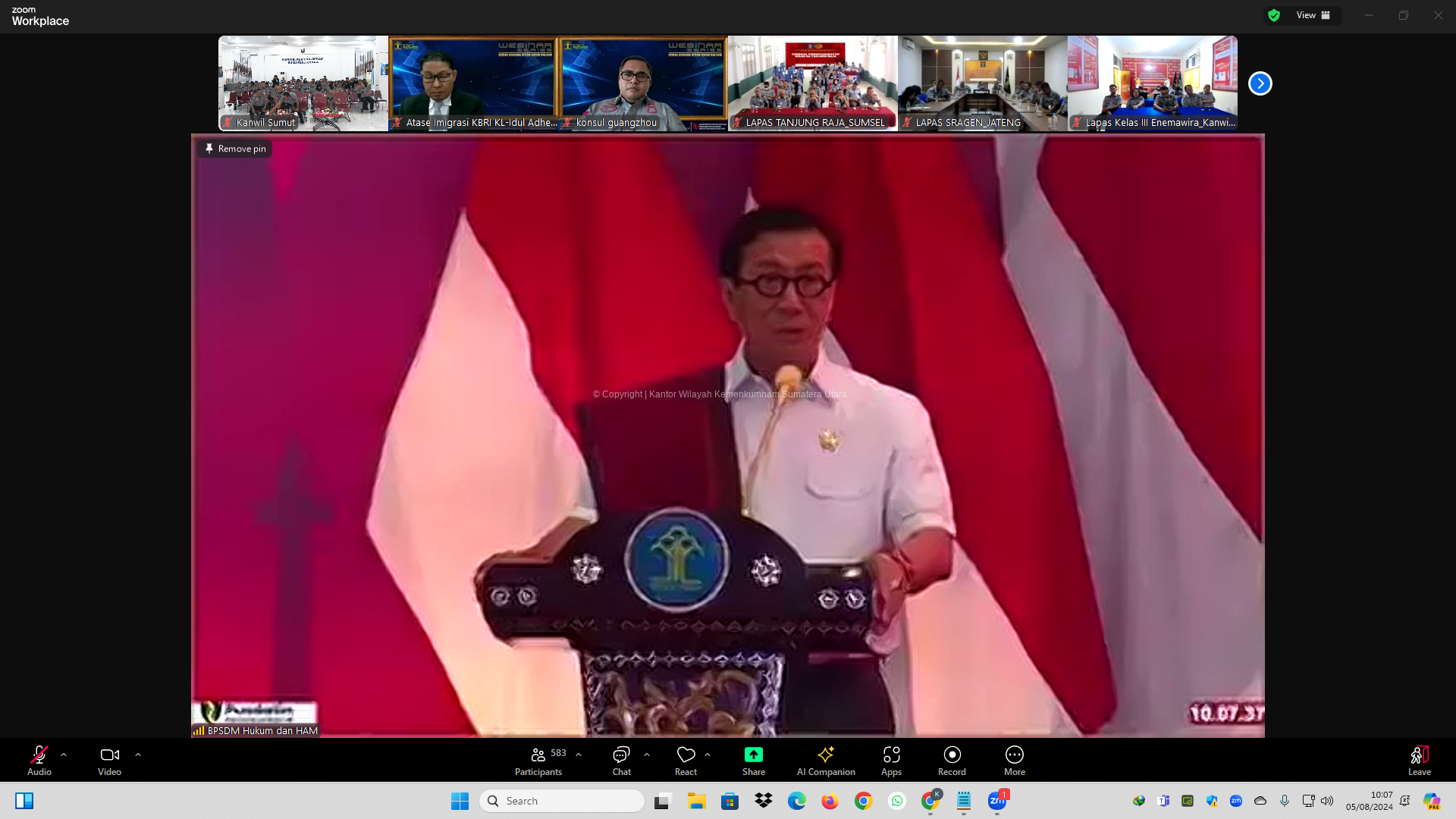Unmute microphone with Audio button
The height and width of the screenshot is (819, 1456).
[x=39, y=755]
